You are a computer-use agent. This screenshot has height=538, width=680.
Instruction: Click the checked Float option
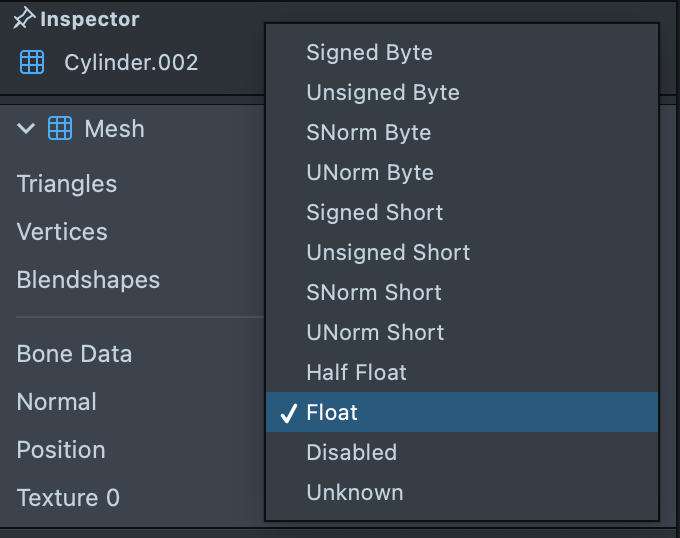(332, 412)
